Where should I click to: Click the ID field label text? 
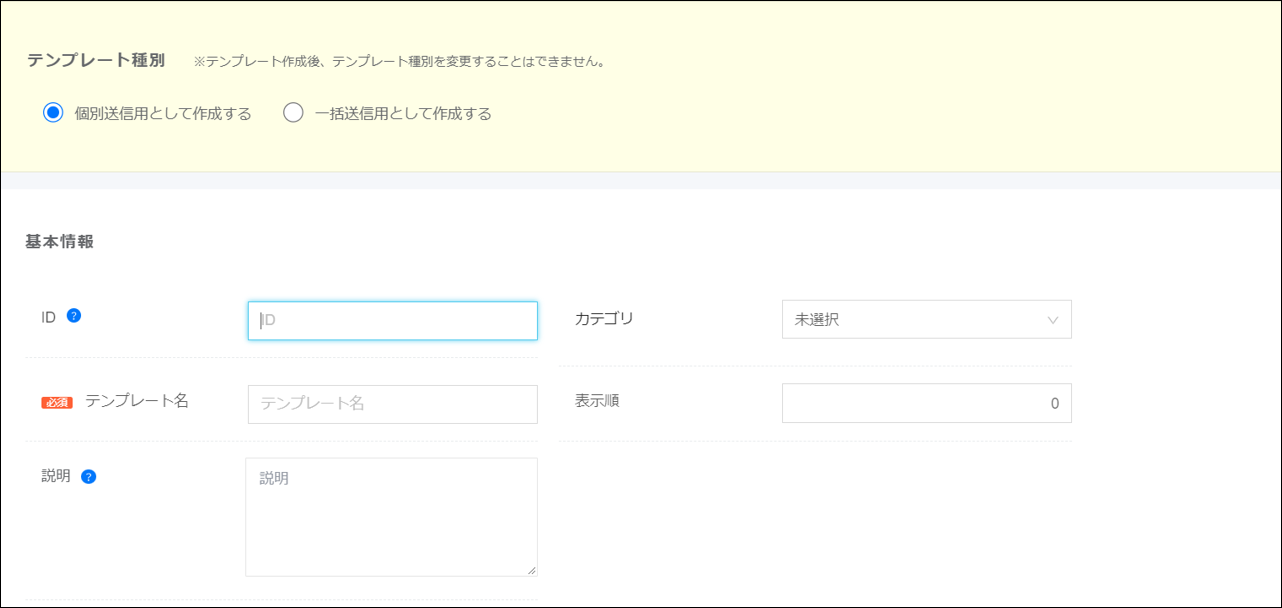pyautogui.click(x=49, y=317)
